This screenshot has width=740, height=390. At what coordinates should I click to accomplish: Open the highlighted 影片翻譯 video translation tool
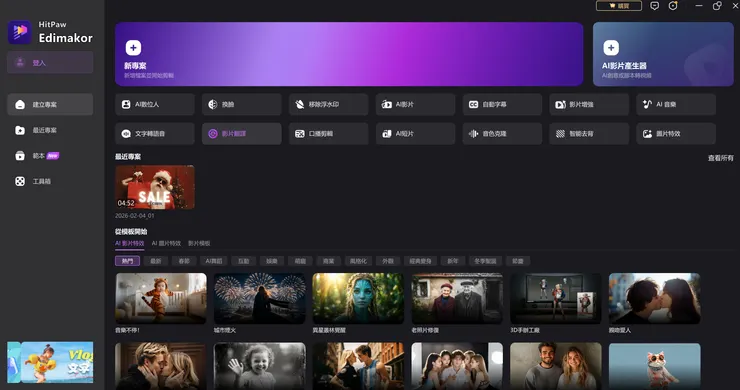click(242, 134)
